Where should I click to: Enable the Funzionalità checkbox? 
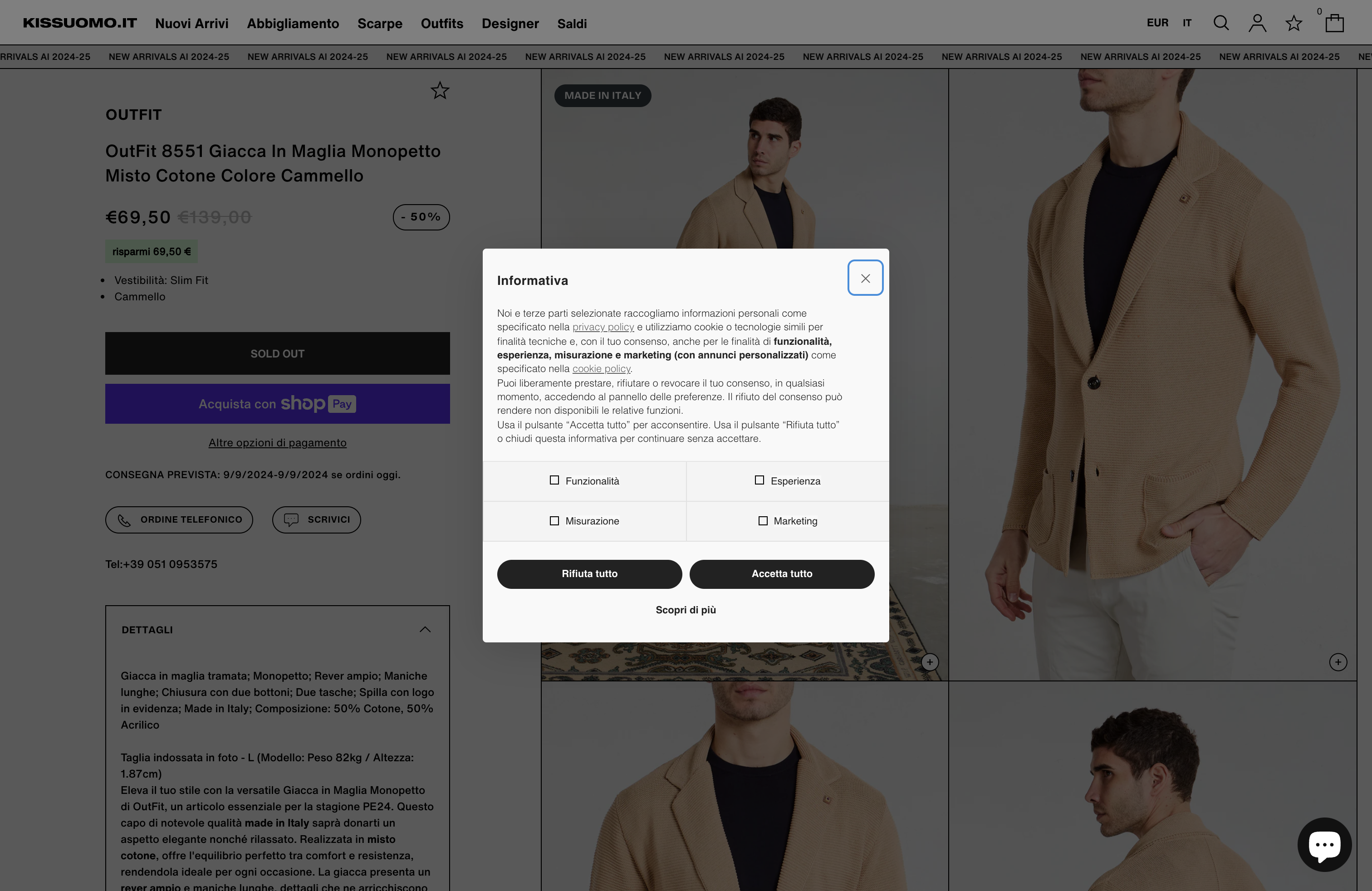click(554, 480)
